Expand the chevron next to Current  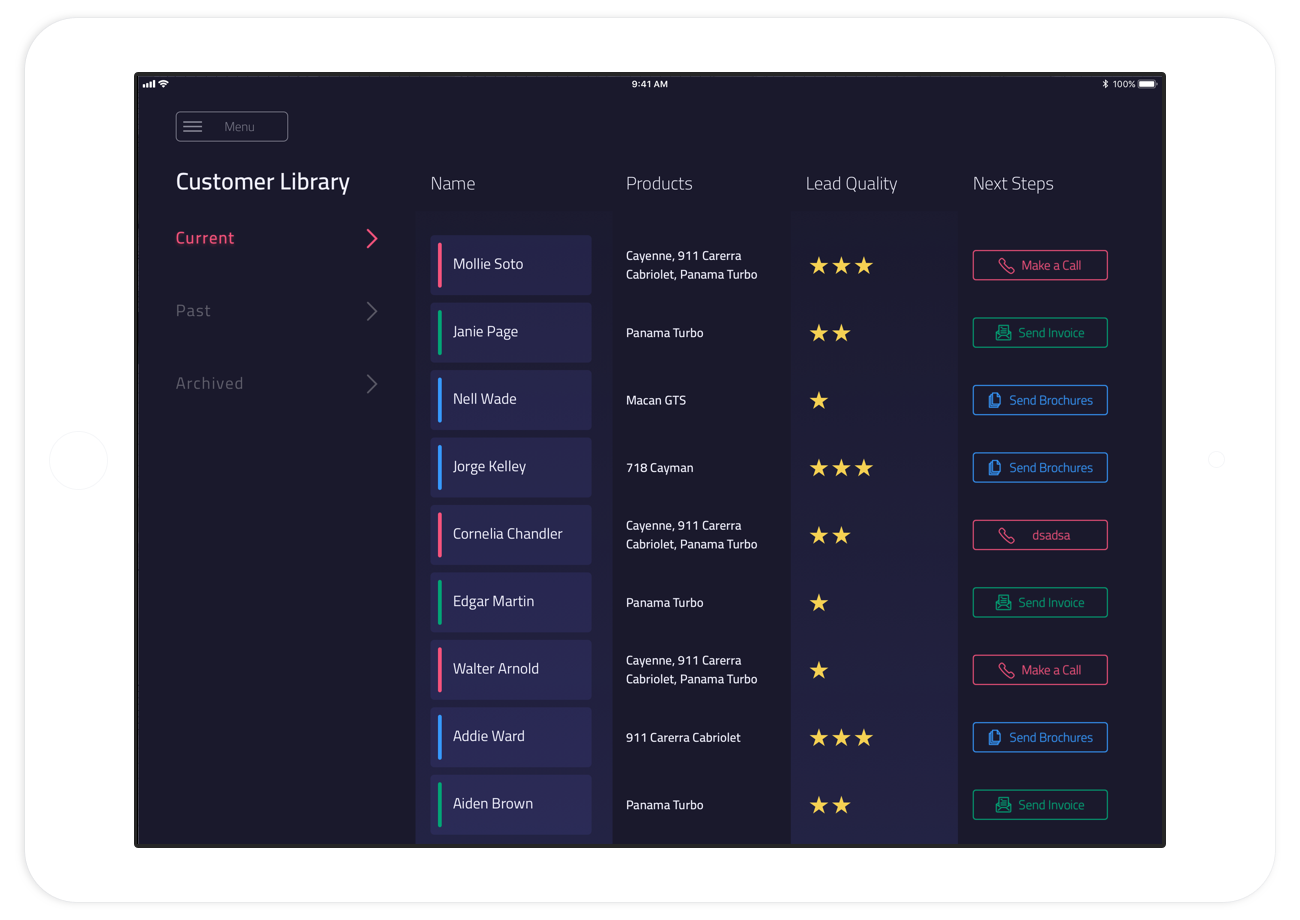pos(372,238)
